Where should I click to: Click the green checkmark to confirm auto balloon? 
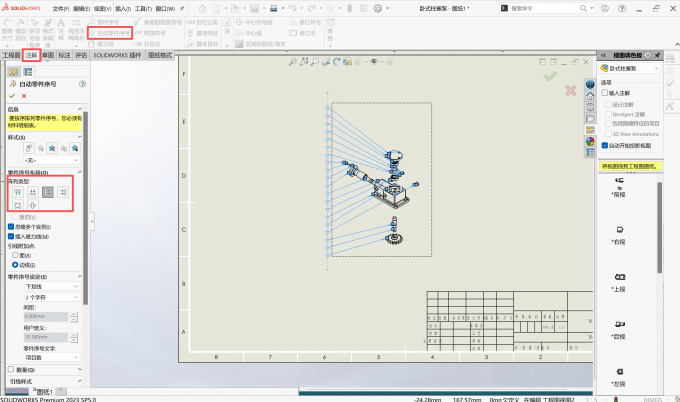(12, 96)
